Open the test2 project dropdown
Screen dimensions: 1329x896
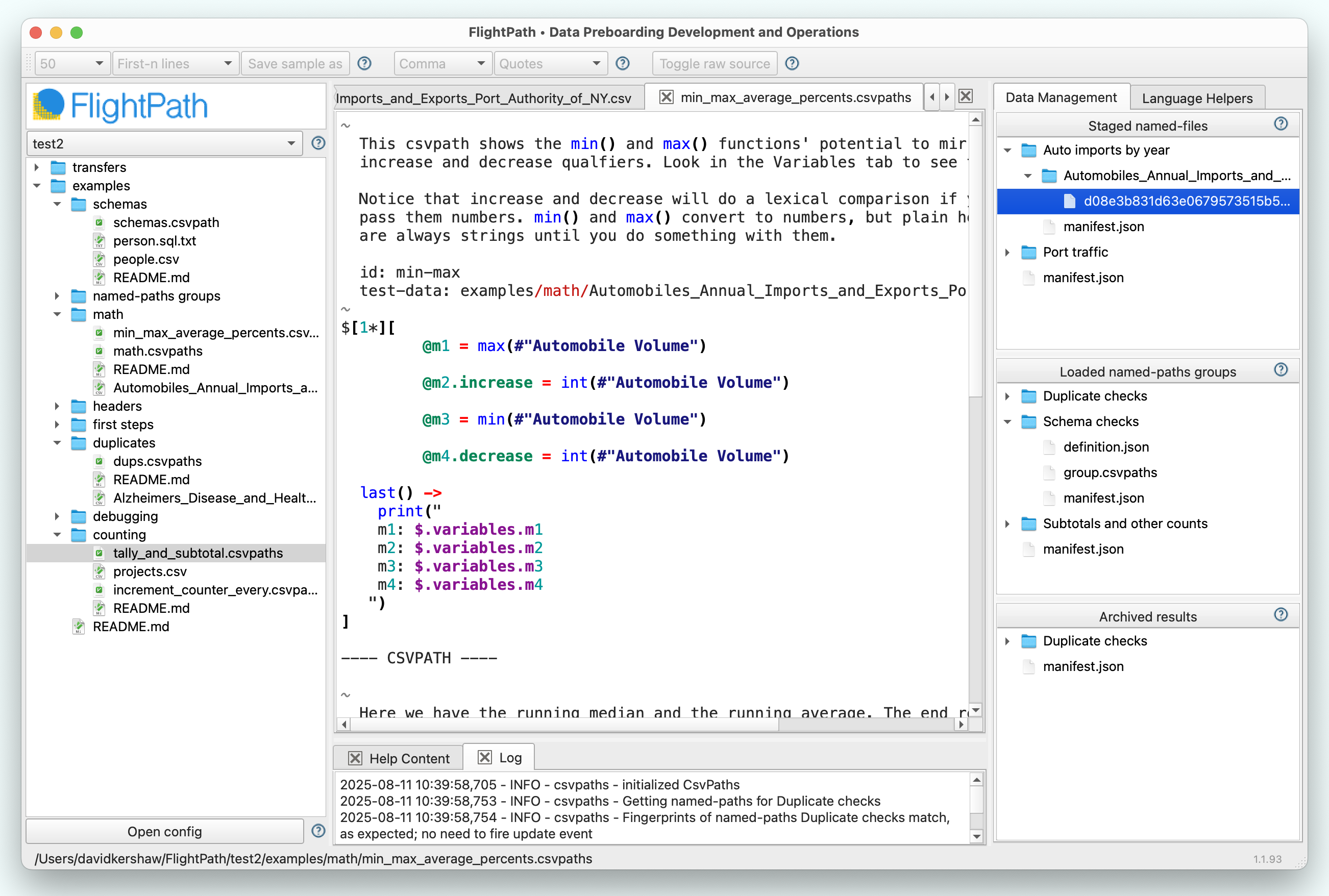click(164, 143)
